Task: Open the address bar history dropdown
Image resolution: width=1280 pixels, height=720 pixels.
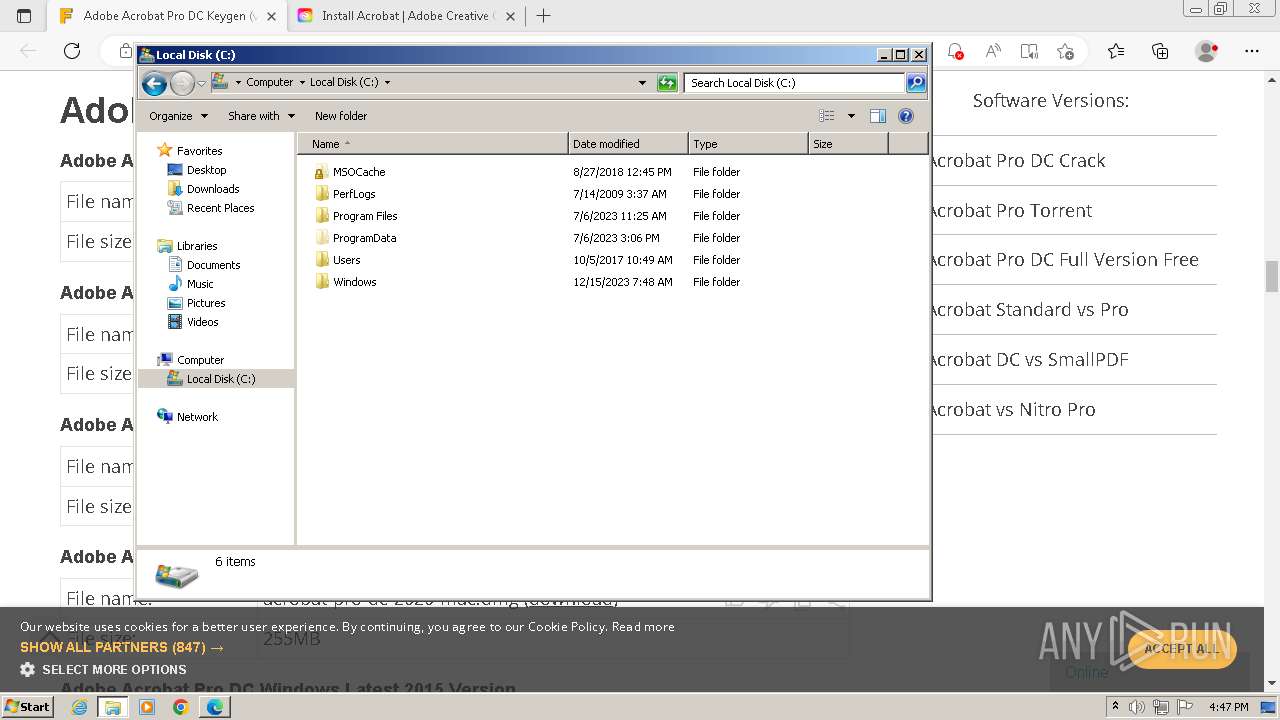Action: click(x=642, y=83)
